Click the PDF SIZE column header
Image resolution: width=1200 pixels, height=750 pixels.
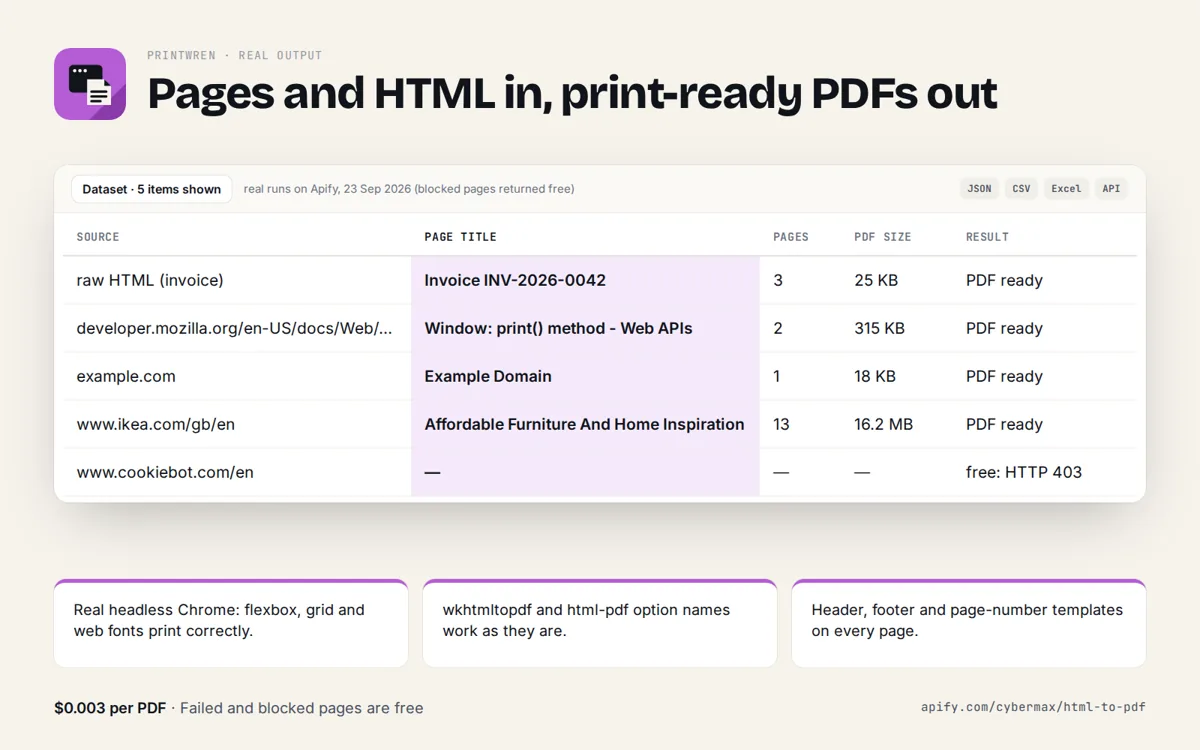pyautogui.click(x=883, y=237)
